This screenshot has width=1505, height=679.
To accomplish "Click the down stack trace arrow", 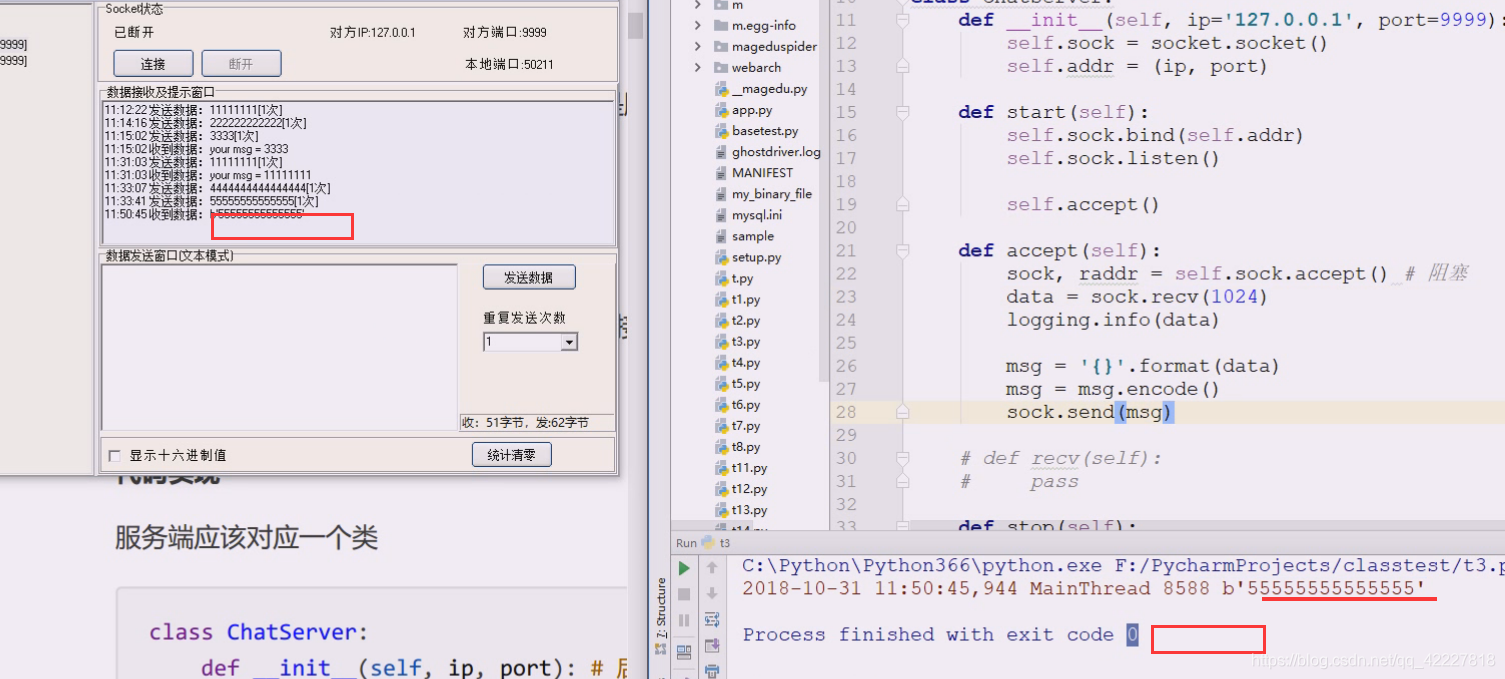I will (712, 594).
